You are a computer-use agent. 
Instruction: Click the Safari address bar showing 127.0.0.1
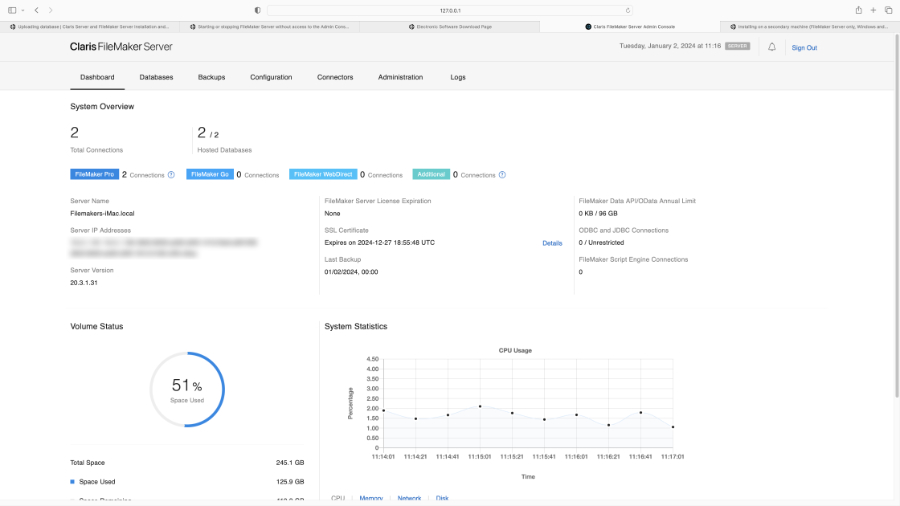450,10
